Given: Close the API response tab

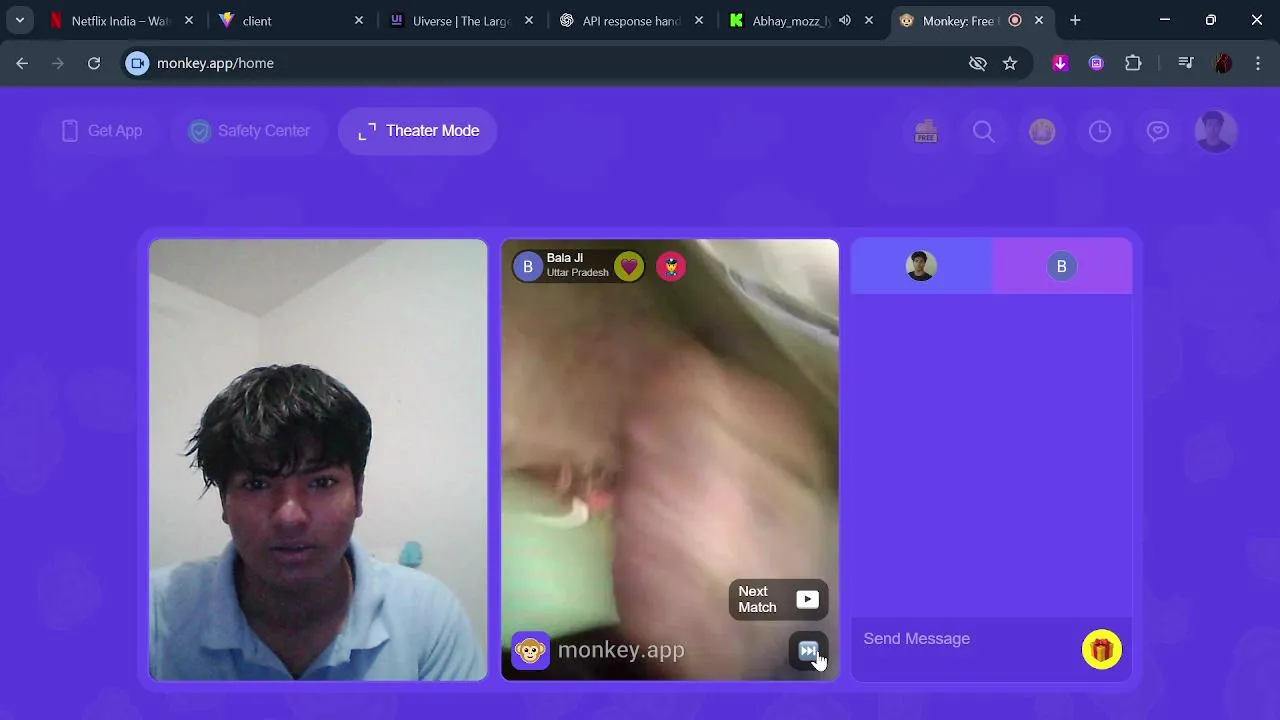Looking at the screenshot, I should click(x=699, y=20).
